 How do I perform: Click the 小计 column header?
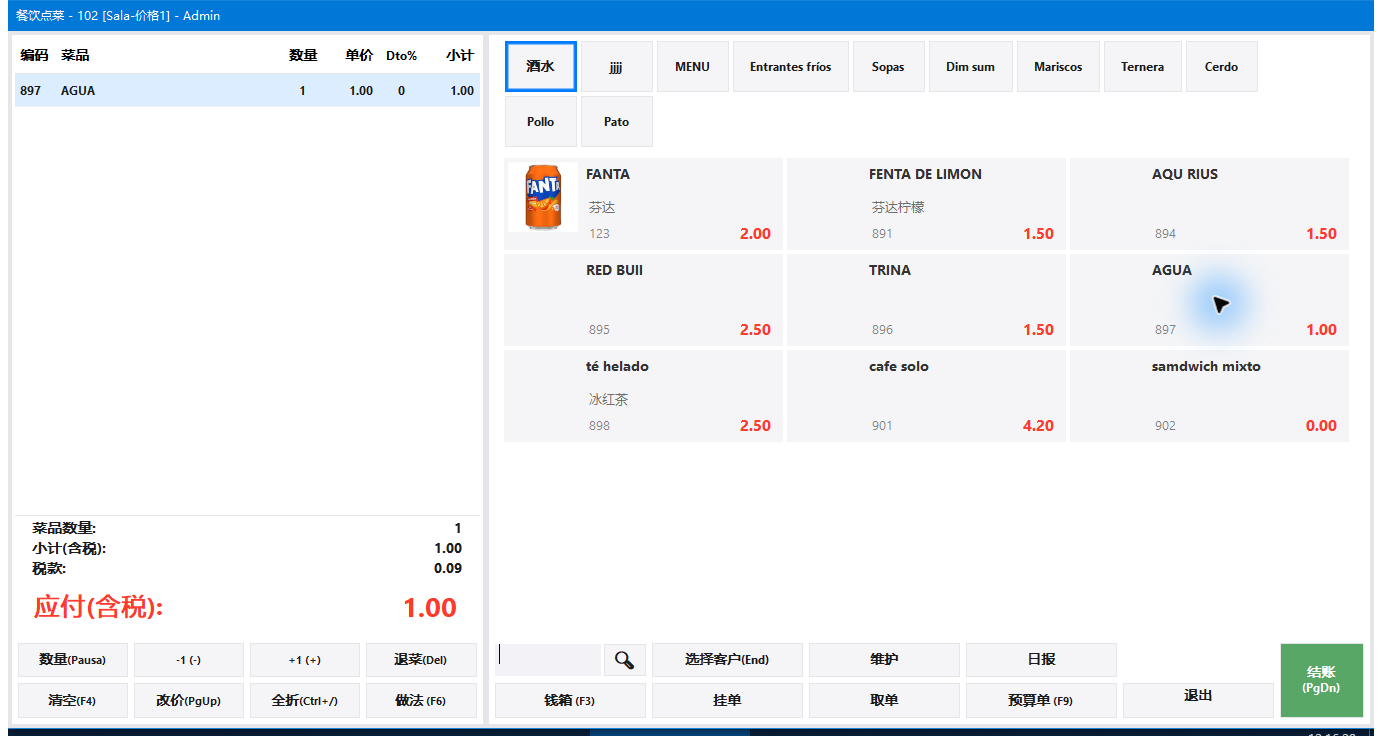pyautogui.click(x=460, y=55)
